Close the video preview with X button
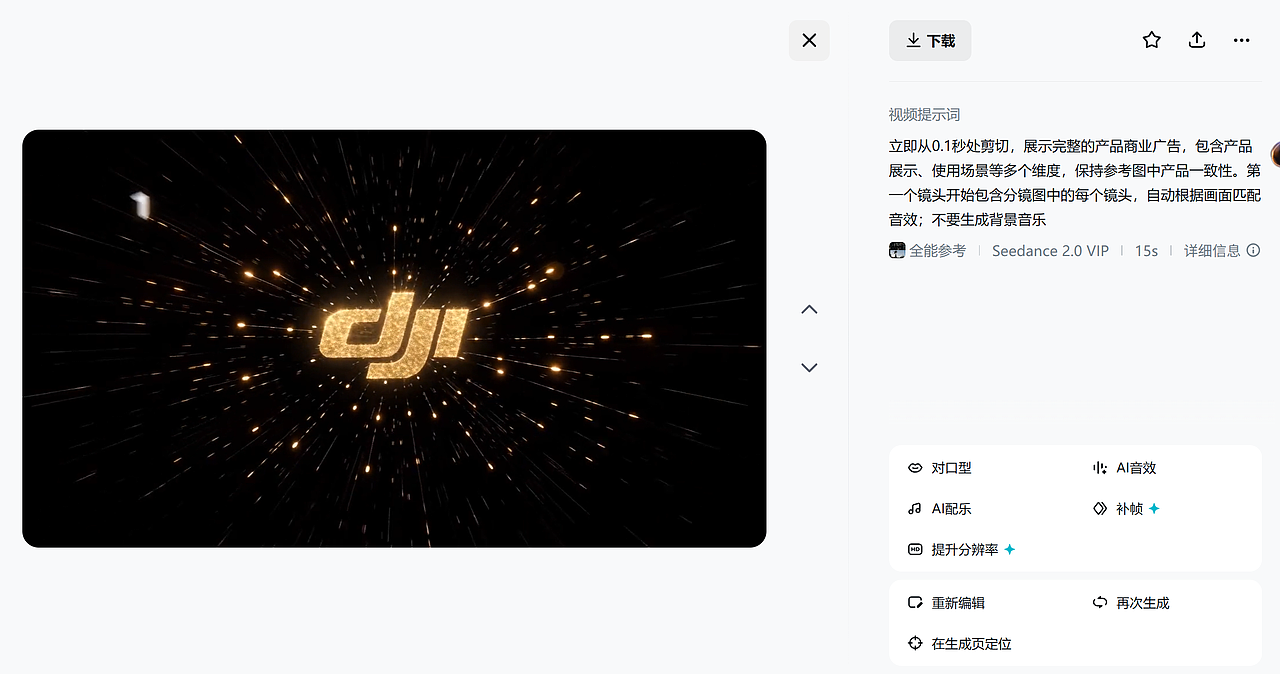Screen dimensions: 1280x674 click(809, 40)
